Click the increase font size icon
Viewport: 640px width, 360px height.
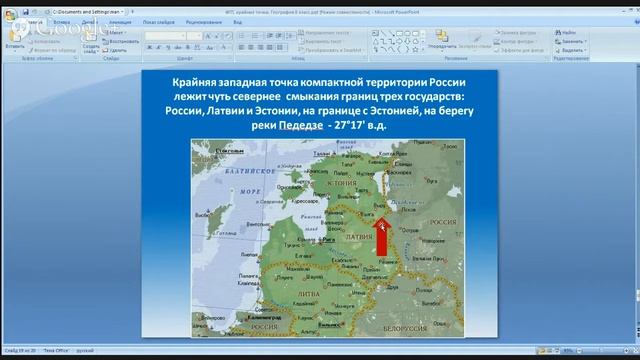[209, 36]
